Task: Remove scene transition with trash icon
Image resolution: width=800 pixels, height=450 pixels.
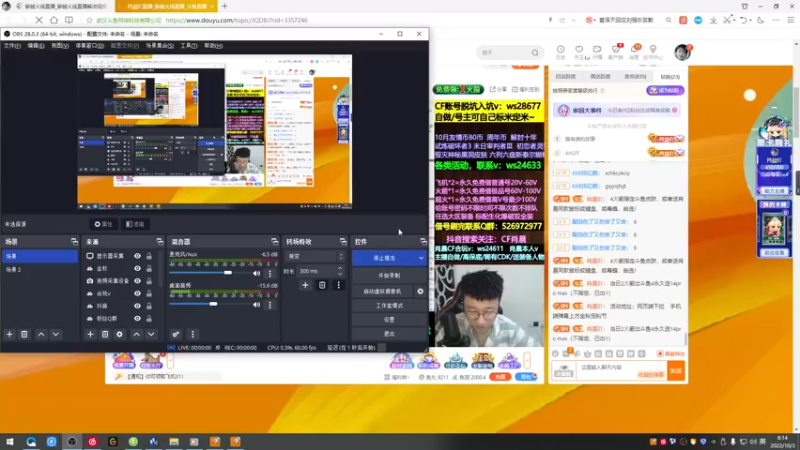Action: (x=322, y=285)
